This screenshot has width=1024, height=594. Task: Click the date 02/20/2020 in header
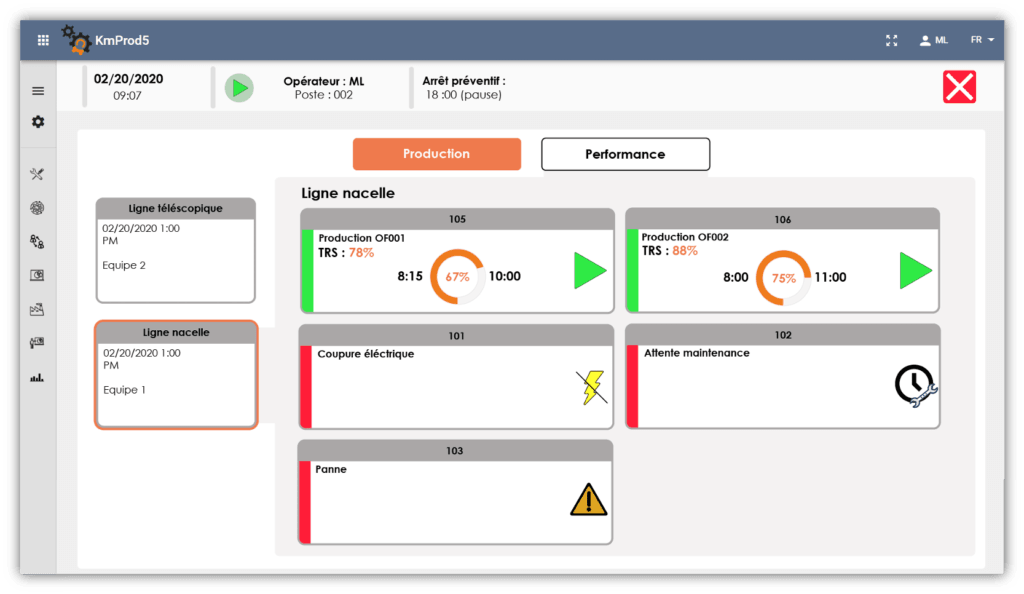point(129,79)
